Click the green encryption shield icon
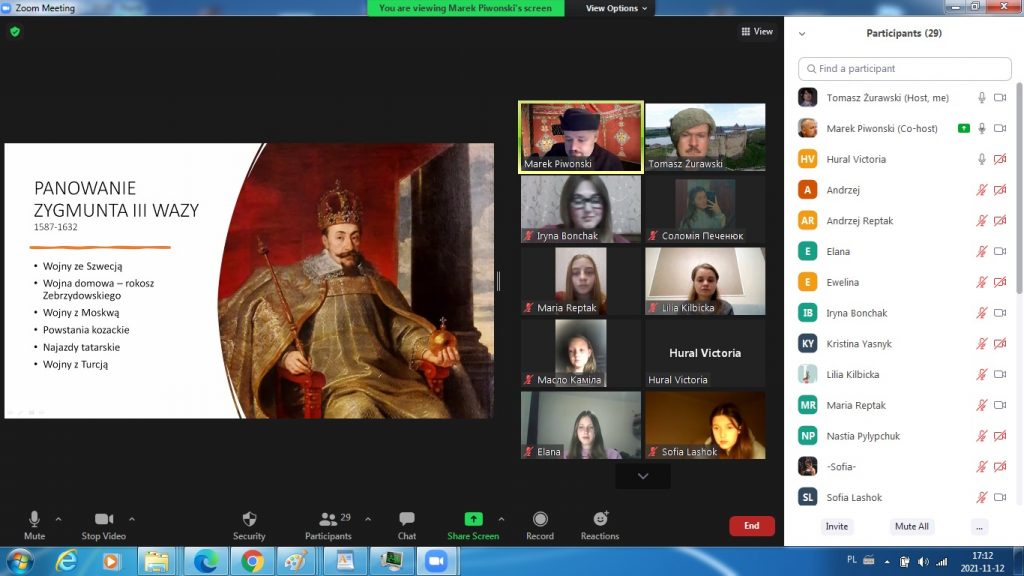 [15, 32]
